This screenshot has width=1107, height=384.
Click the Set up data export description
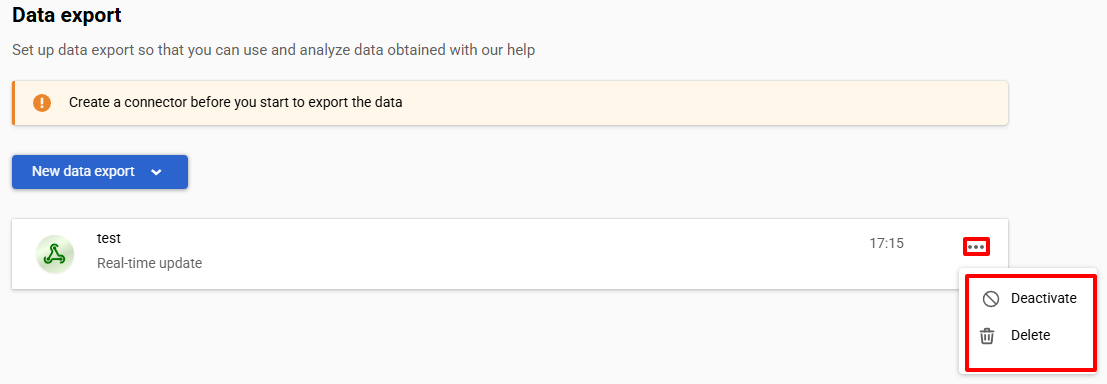pos(273,51)
